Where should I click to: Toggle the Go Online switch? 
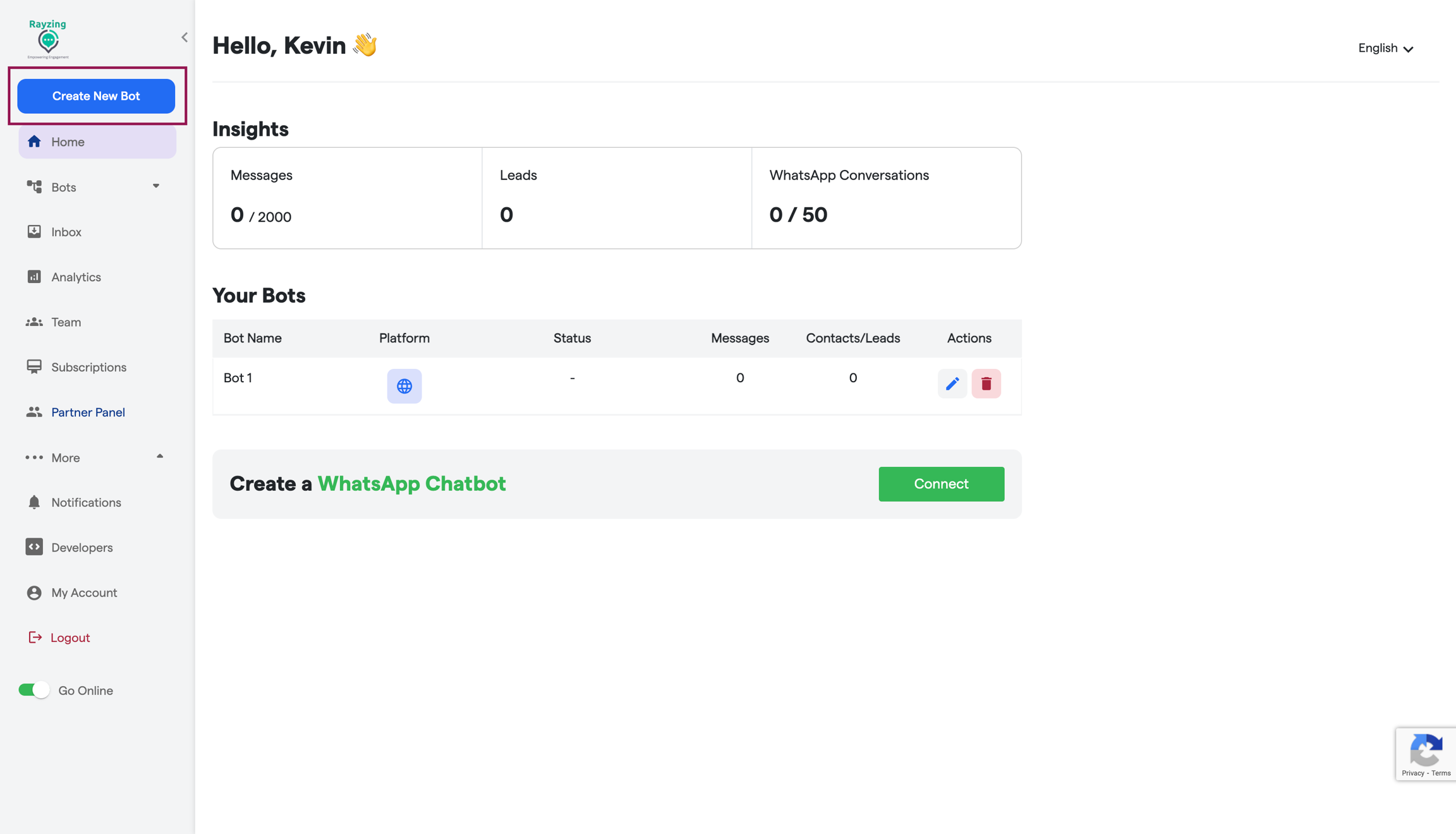pos(34,690)
